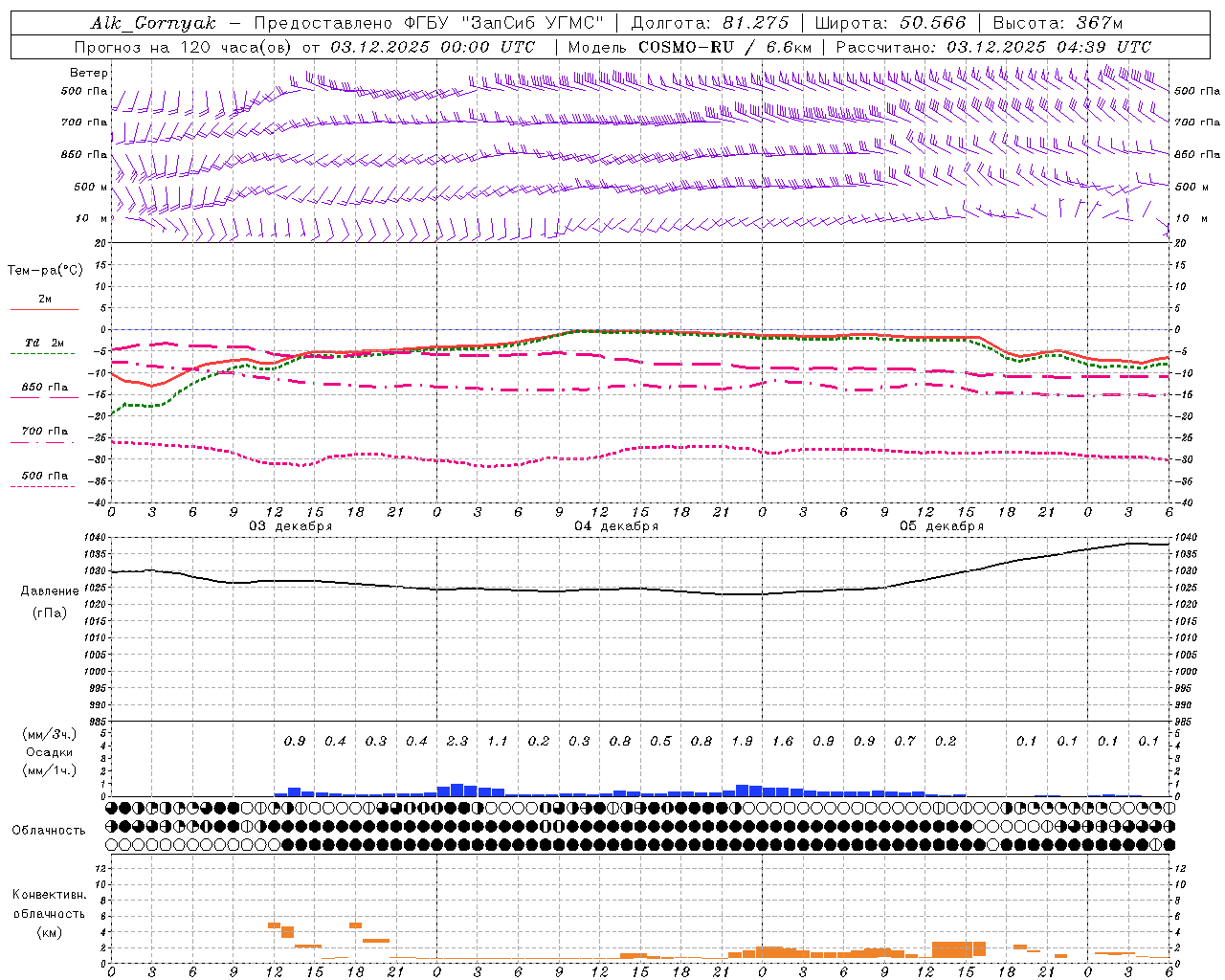
Task: Click the '850 гПа' temperature legend long-dash line
Action: tap(44, 397)
